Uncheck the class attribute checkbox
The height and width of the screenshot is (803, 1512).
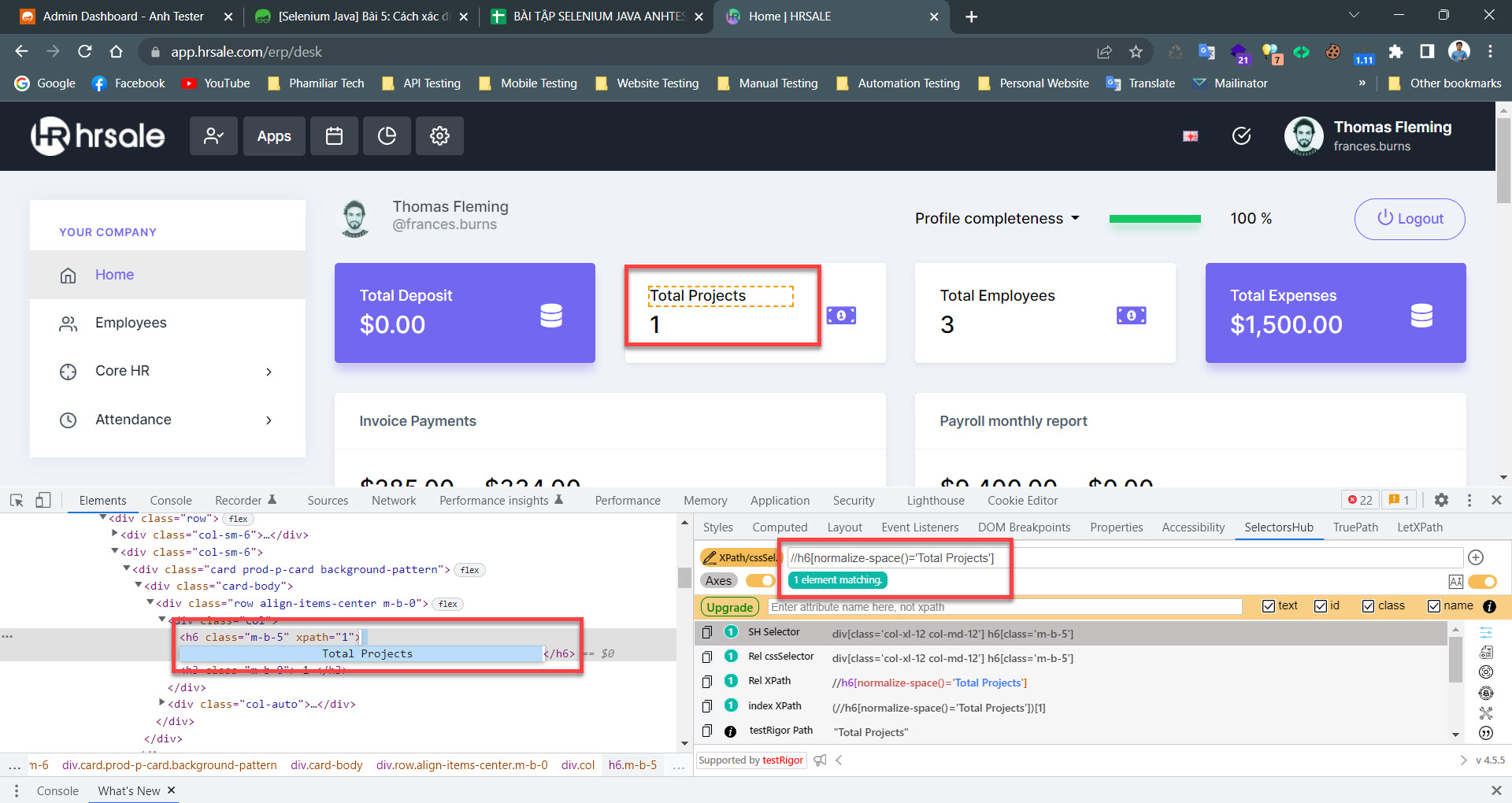[1368, 606]
